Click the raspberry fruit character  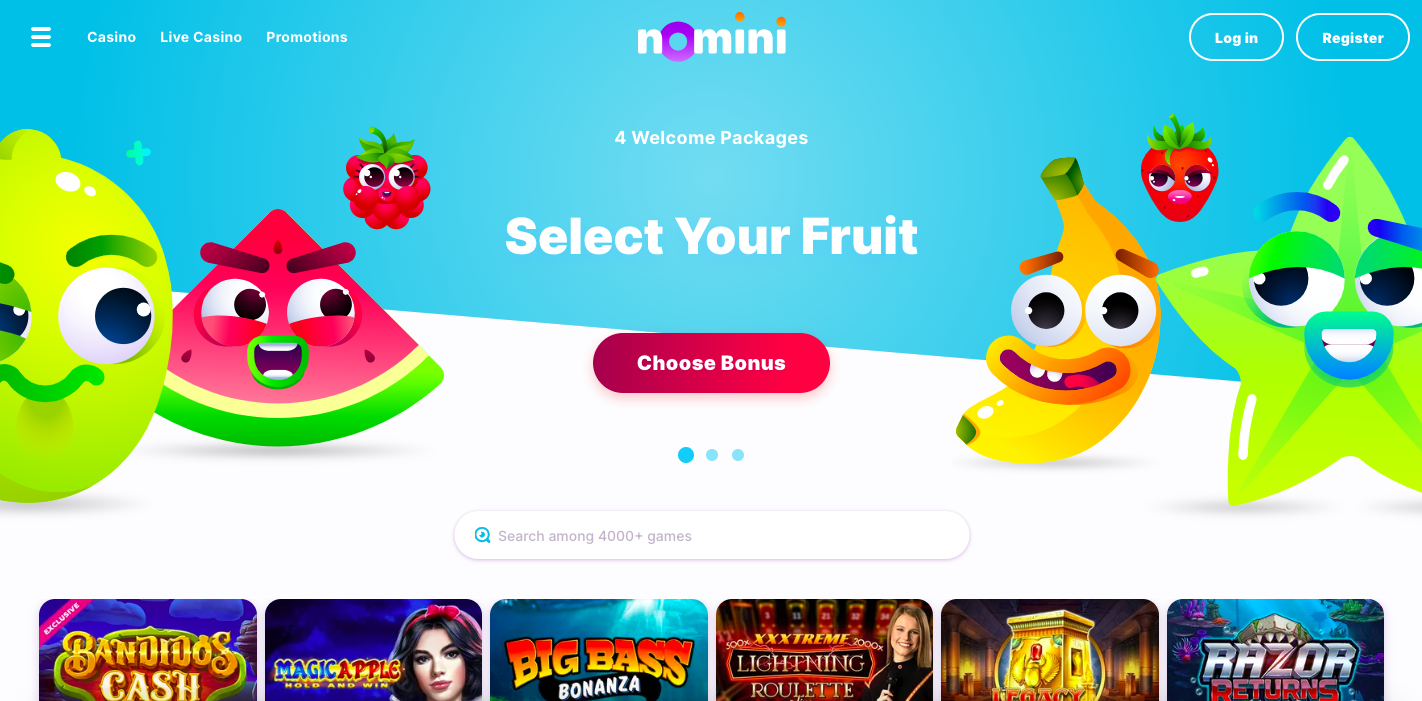click(386, 178)
